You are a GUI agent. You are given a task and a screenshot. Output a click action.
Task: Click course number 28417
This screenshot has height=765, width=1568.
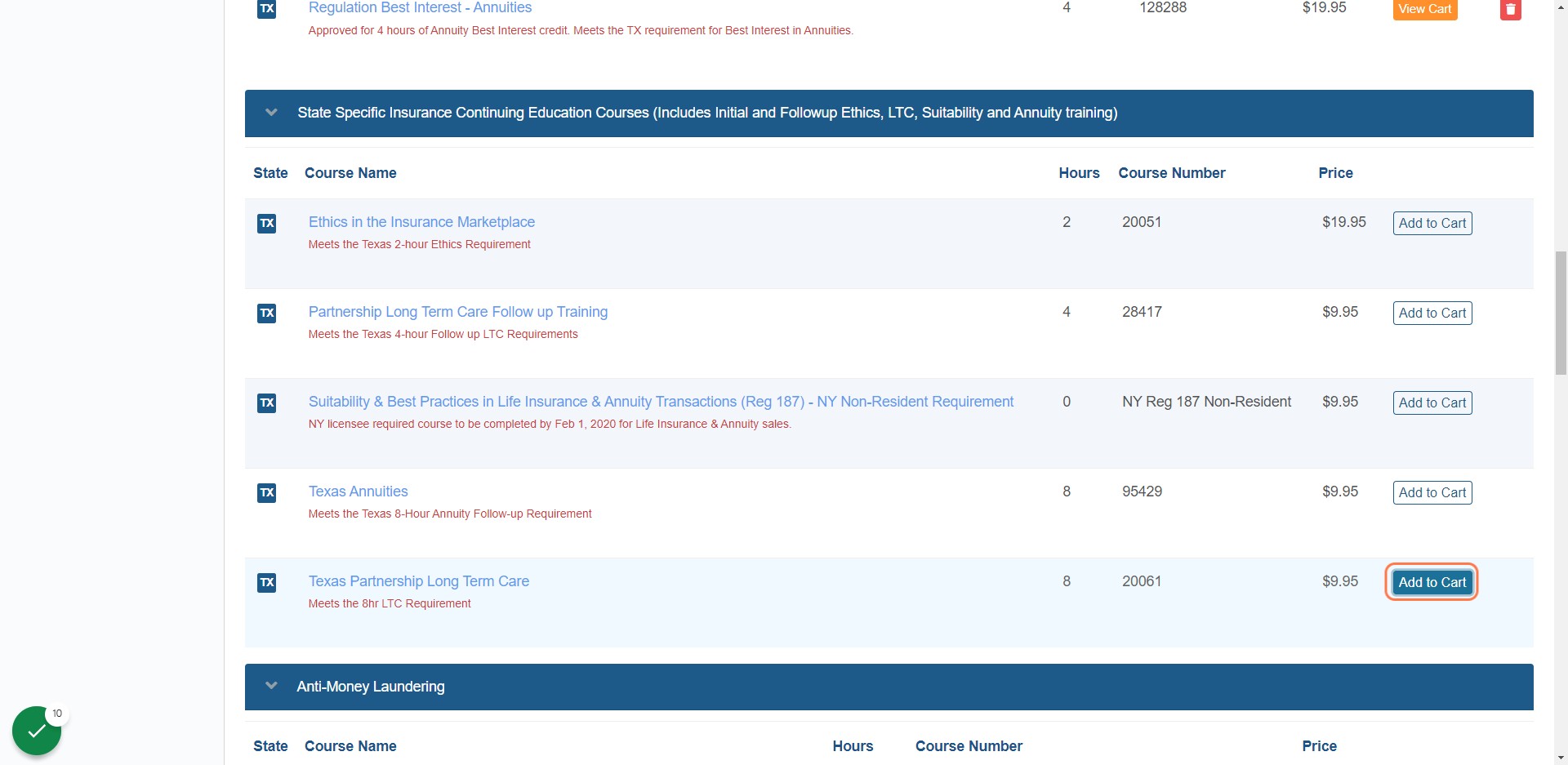click(x=1142, y=312)
